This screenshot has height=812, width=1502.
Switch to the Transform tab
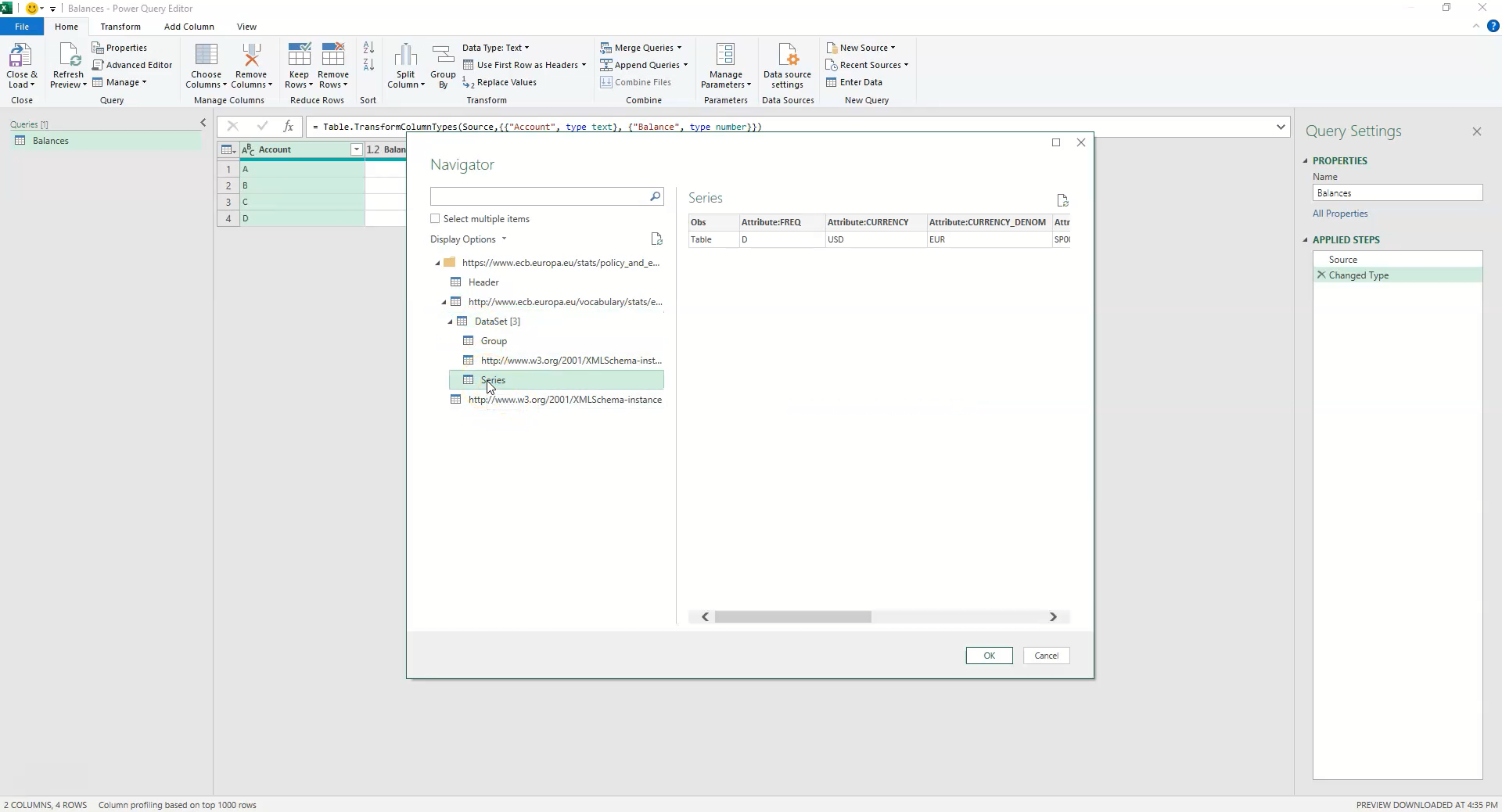click(x=120, y=26)
